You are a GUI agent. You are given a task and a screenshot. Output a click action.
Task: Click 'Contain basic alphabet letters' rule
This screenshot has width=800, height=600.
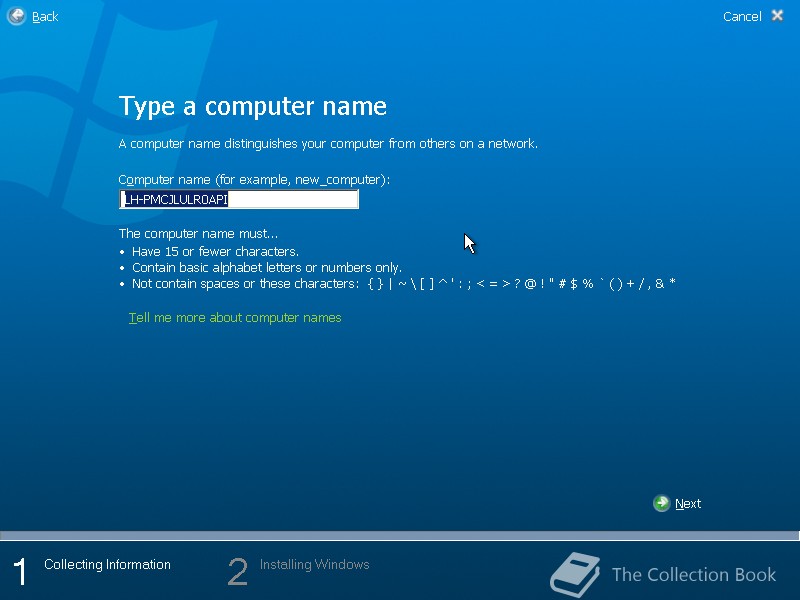pyautogui.click(x=267, y=268)
